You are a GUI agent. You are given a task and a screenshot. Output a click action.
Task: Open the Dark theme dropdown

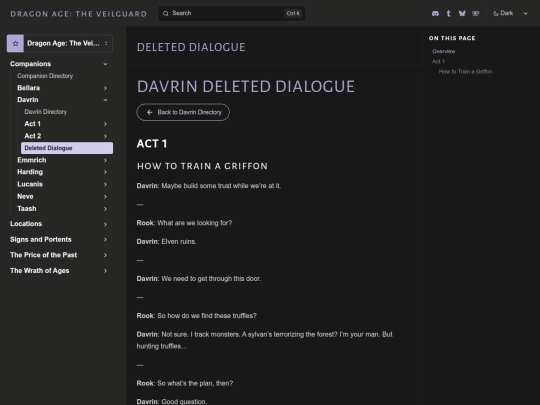510,13
